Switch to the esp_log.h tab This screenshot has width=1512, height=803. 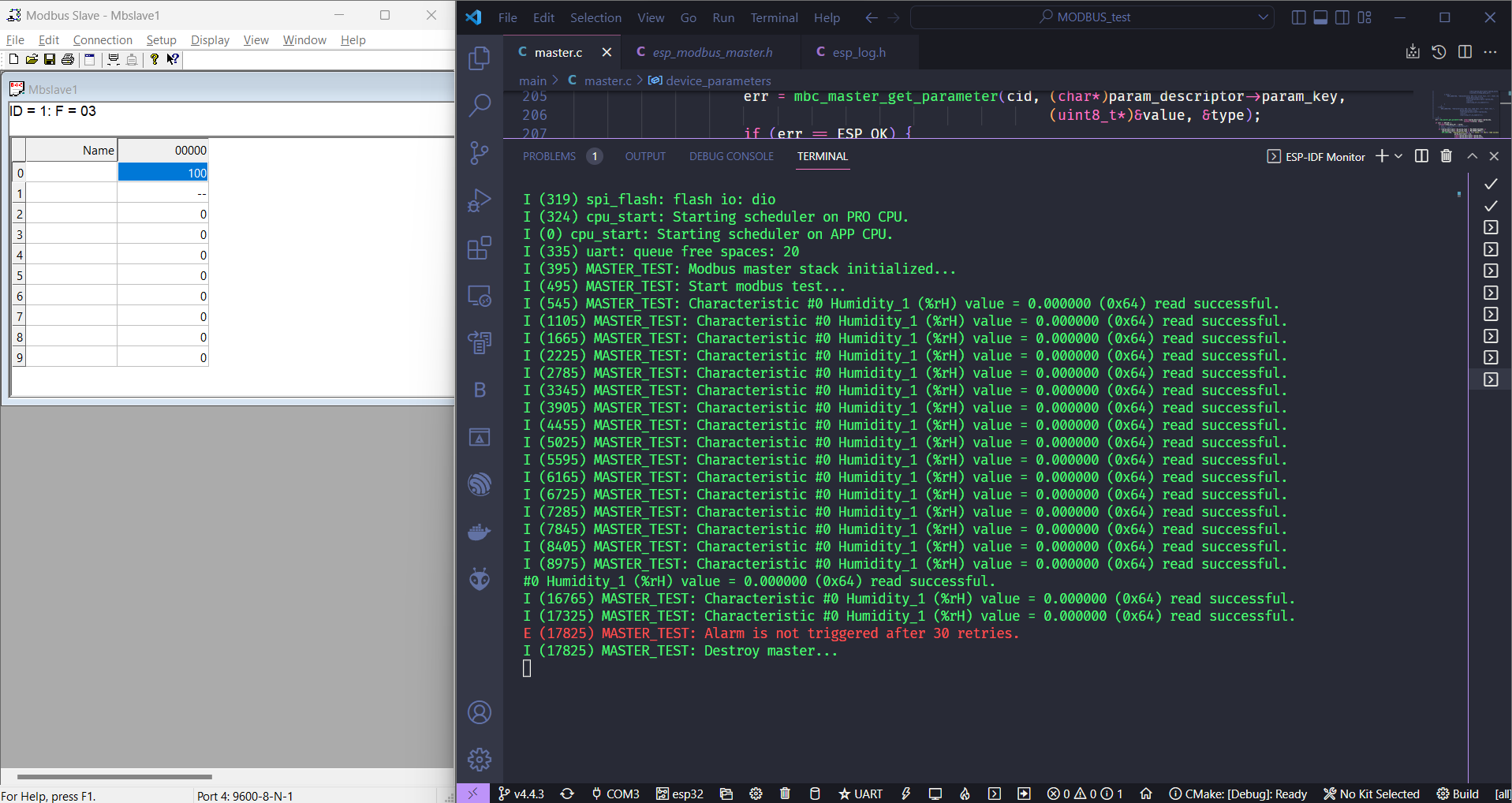858,52
